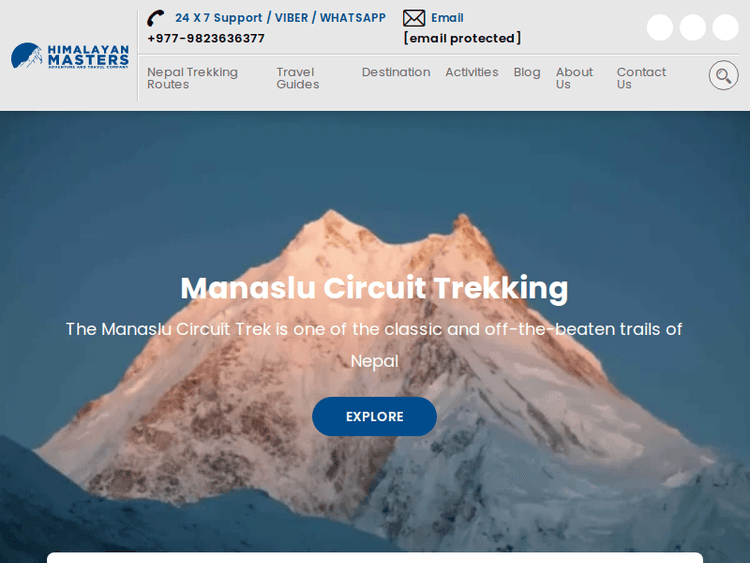Open the second white social circle icon
Image resolution: width=750 pixels, height=563 pixels.
pyautogui.click(x=693, y=27)
